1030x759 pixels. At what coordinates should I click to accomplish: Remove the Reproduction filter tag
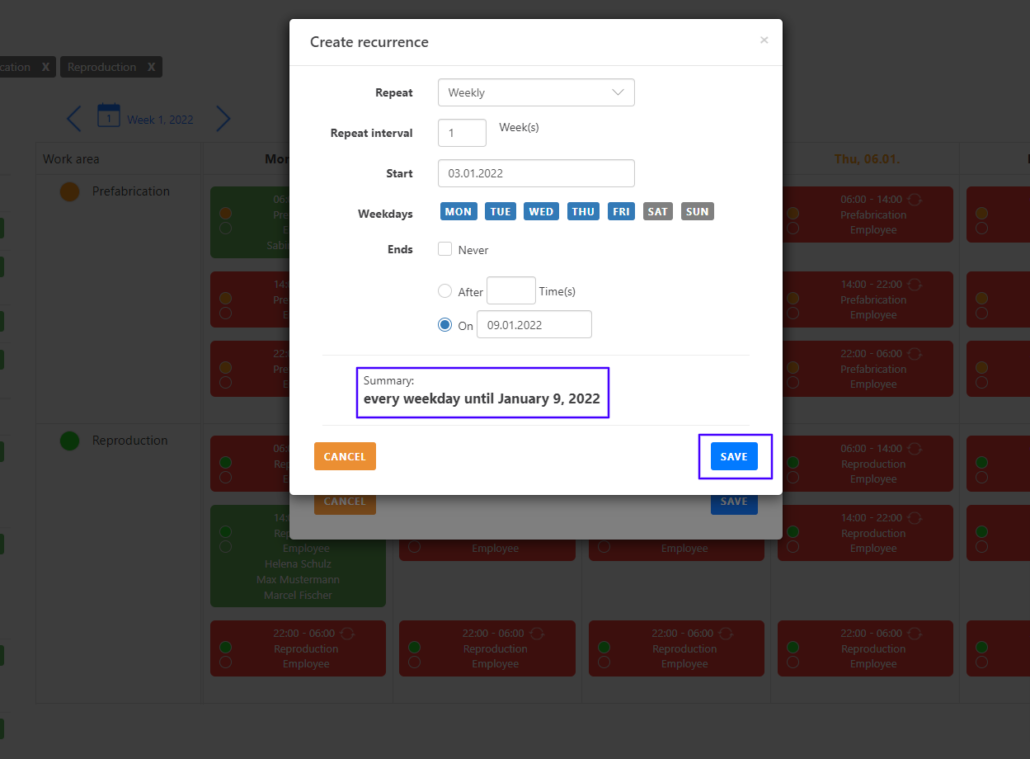(151, 67)
